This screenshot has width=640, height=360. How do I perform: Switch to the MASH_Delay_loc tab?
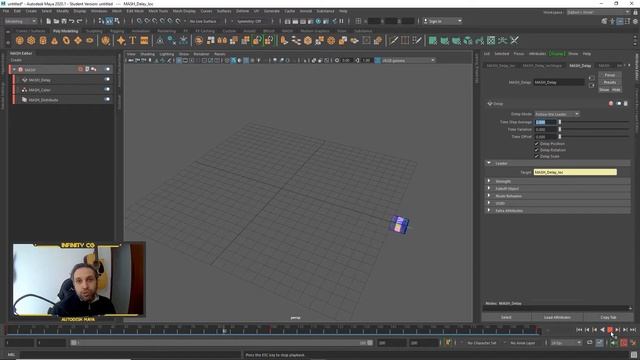(501, 66)
